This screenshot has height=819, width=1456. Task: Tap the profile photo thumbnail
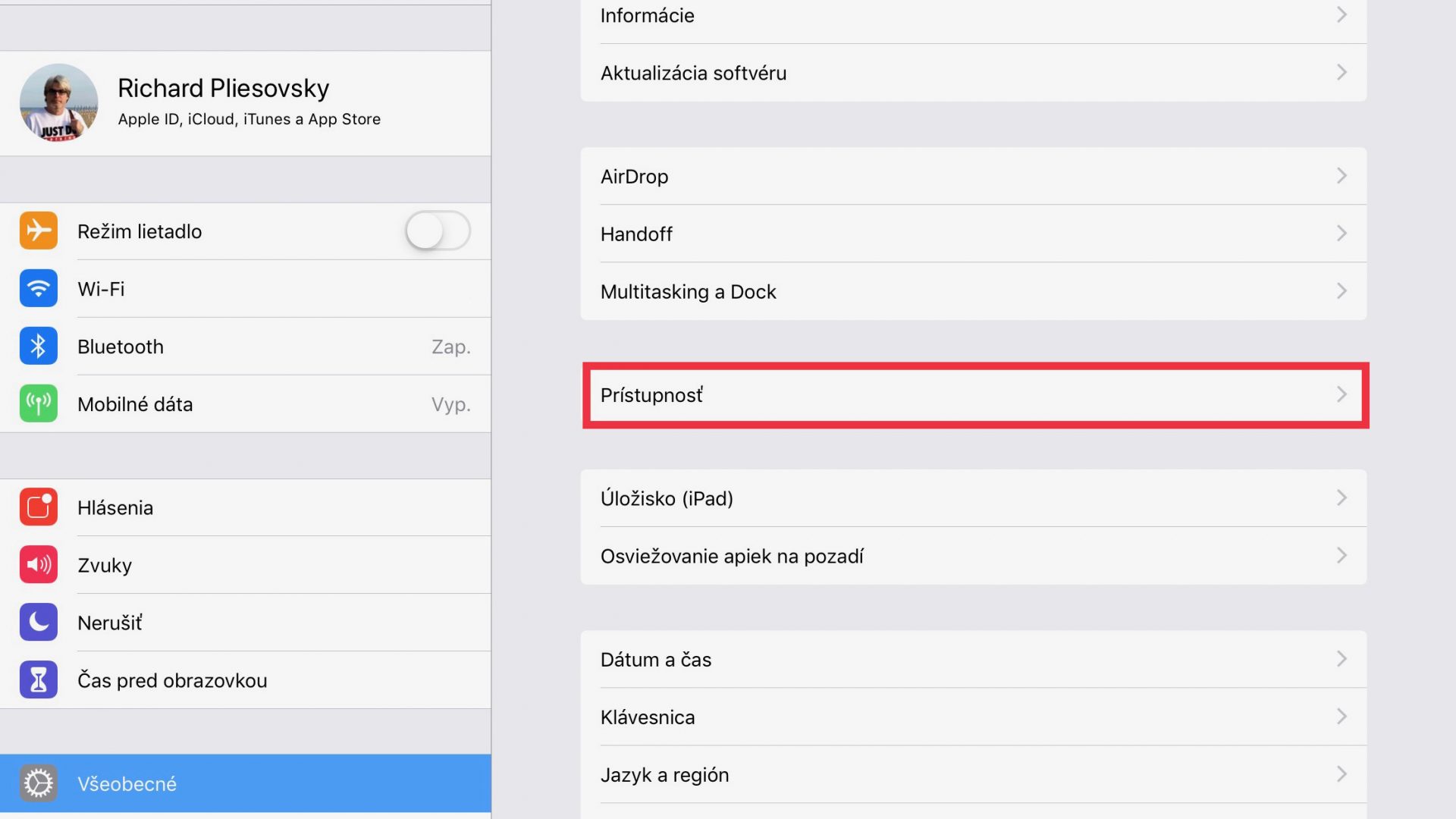[58, 102]
